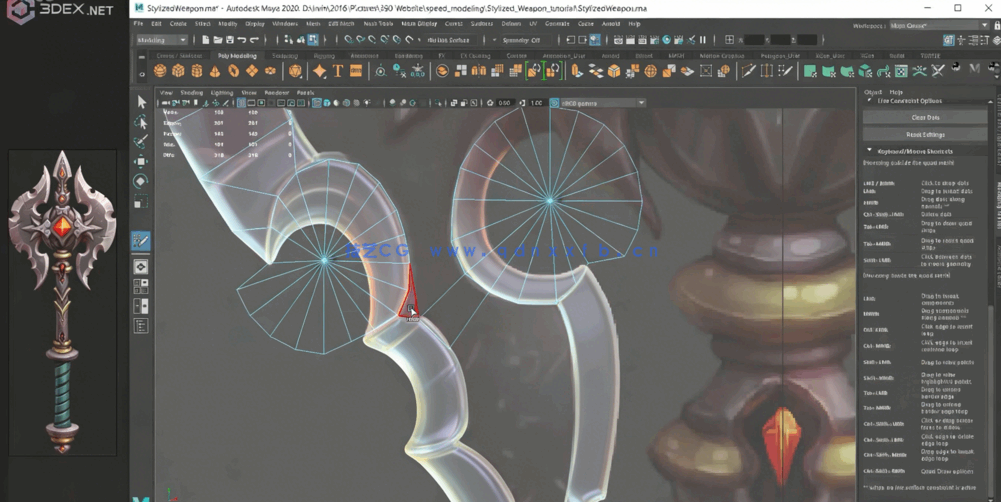1001x502 pixels.
Task: Create a polygon plane from the shelf
Action: tap(252, 71)
